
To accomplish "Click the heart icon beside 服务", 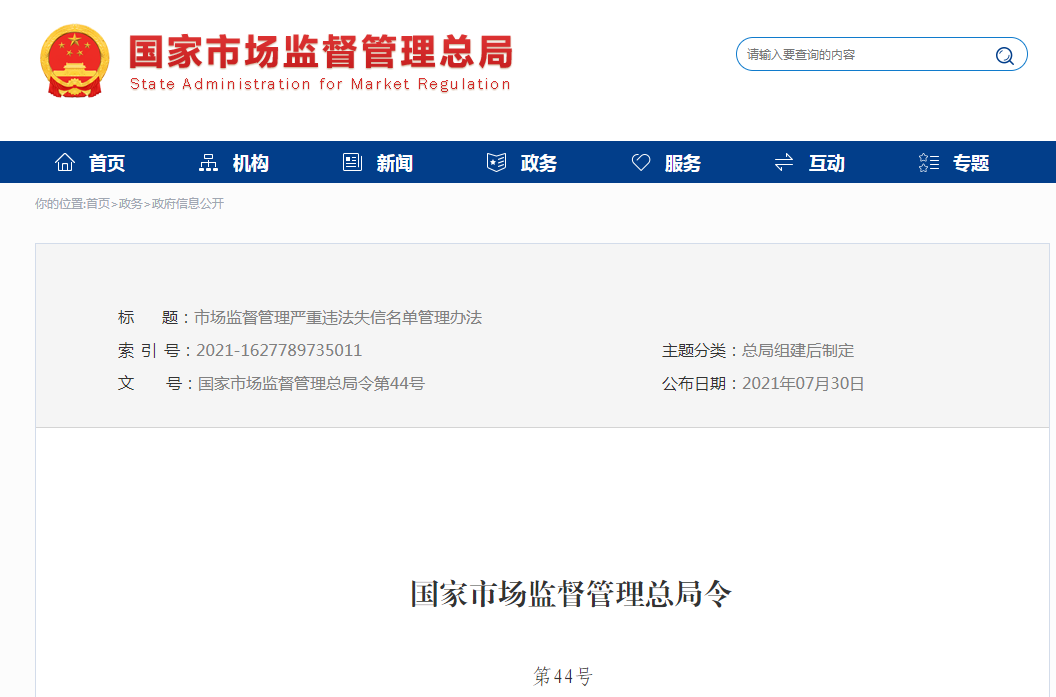I will pos(640,162).
